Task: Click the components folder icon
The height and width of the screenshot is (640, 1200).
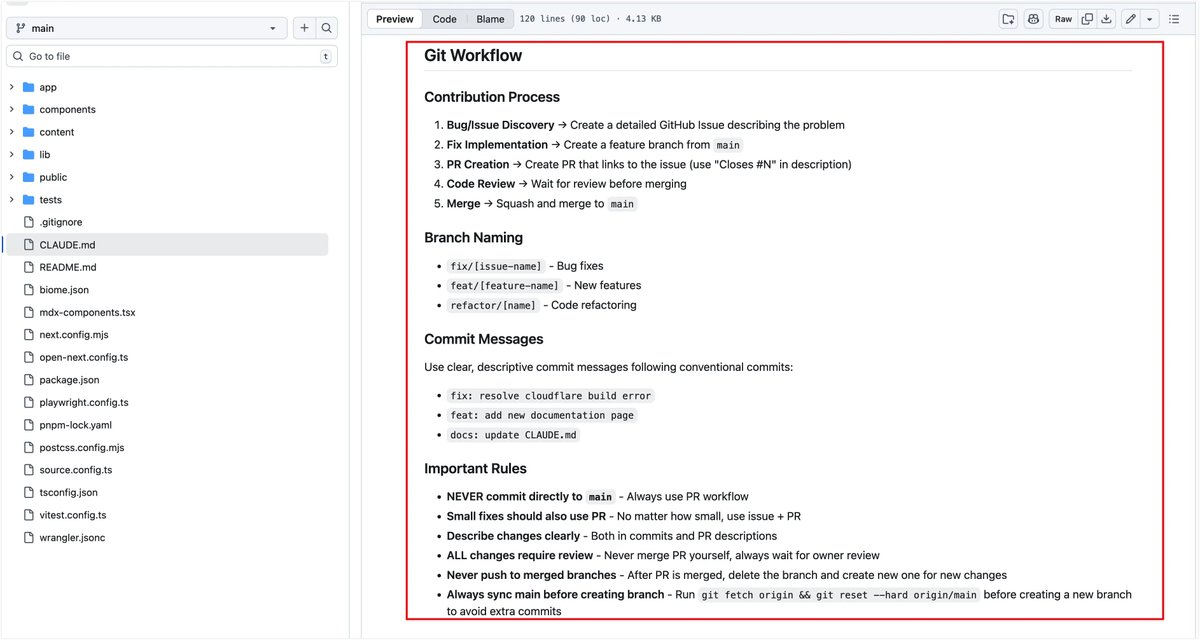Action: (28, 110)
